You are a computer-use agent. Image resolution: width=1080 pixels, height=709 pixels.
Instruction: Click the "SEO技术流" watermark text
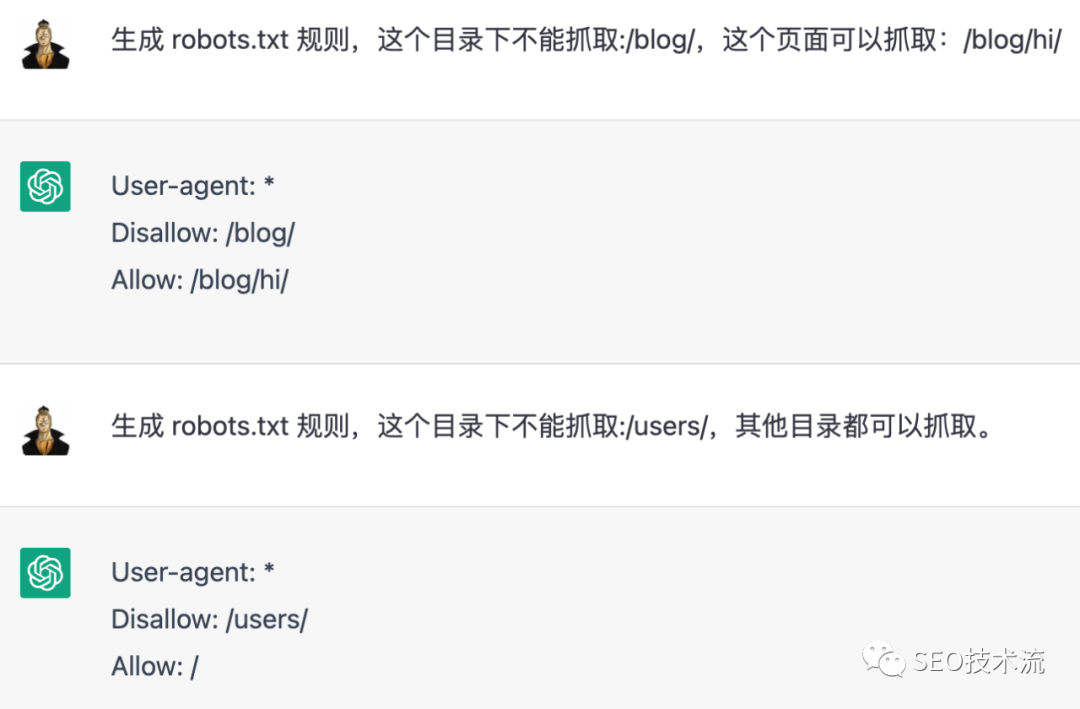coord(978,661)
